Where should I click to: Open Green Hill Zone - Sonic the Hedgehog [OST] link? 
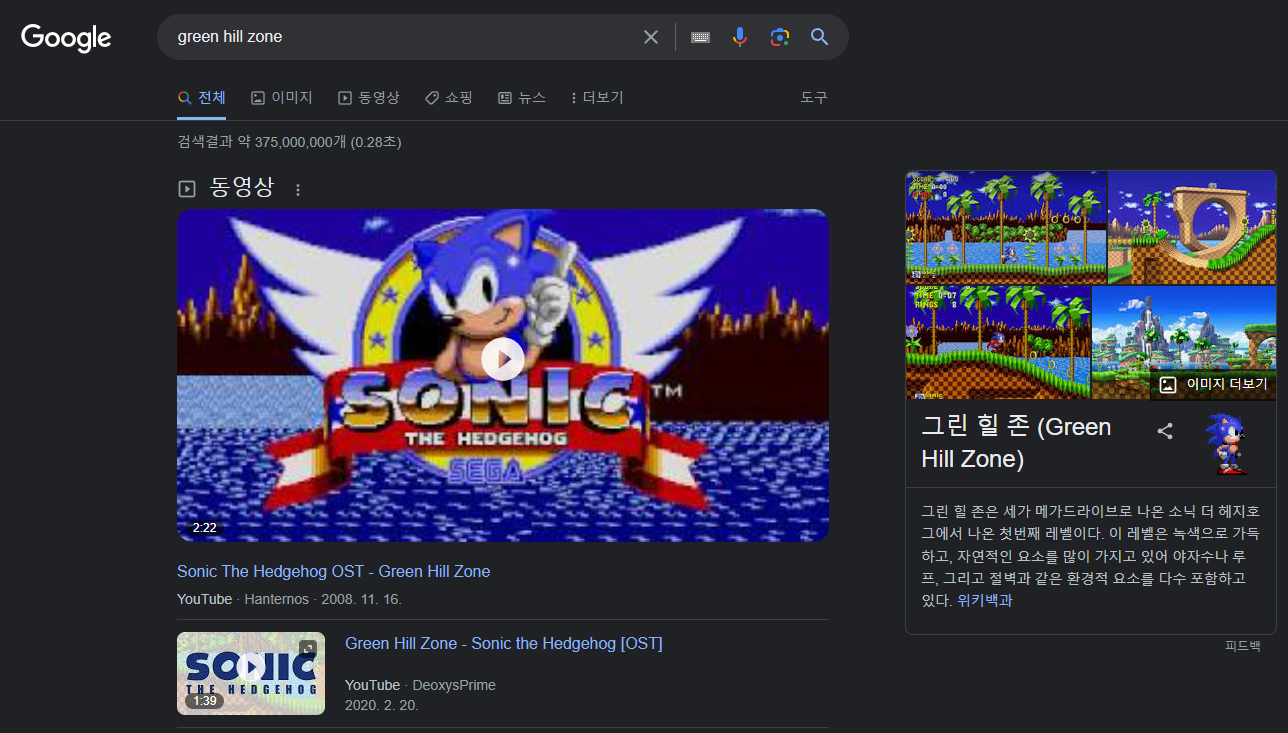pos(504,643)
